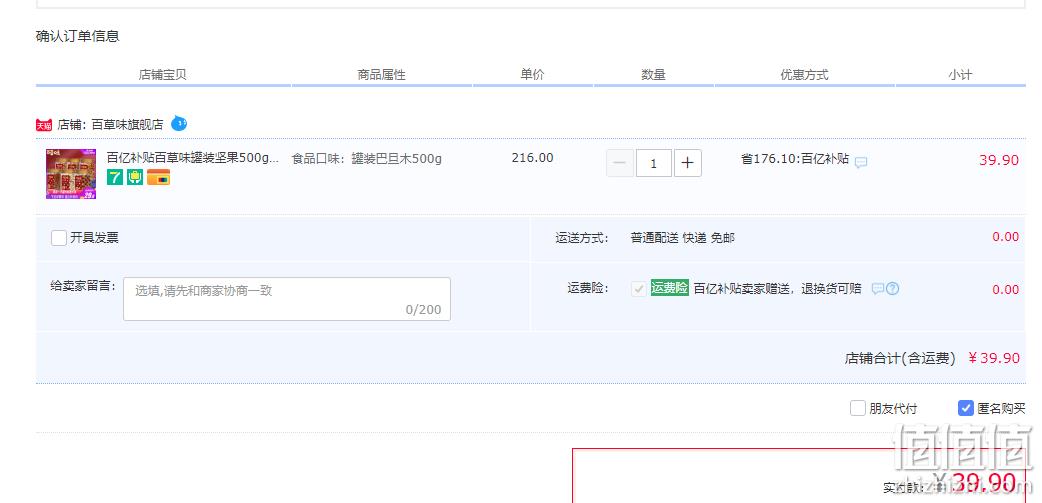This screenshot has width=1042, height=503.
Task: Click the 百亿补贴卖家赠送，退换货可赔 text
Action: pos(778,288)
